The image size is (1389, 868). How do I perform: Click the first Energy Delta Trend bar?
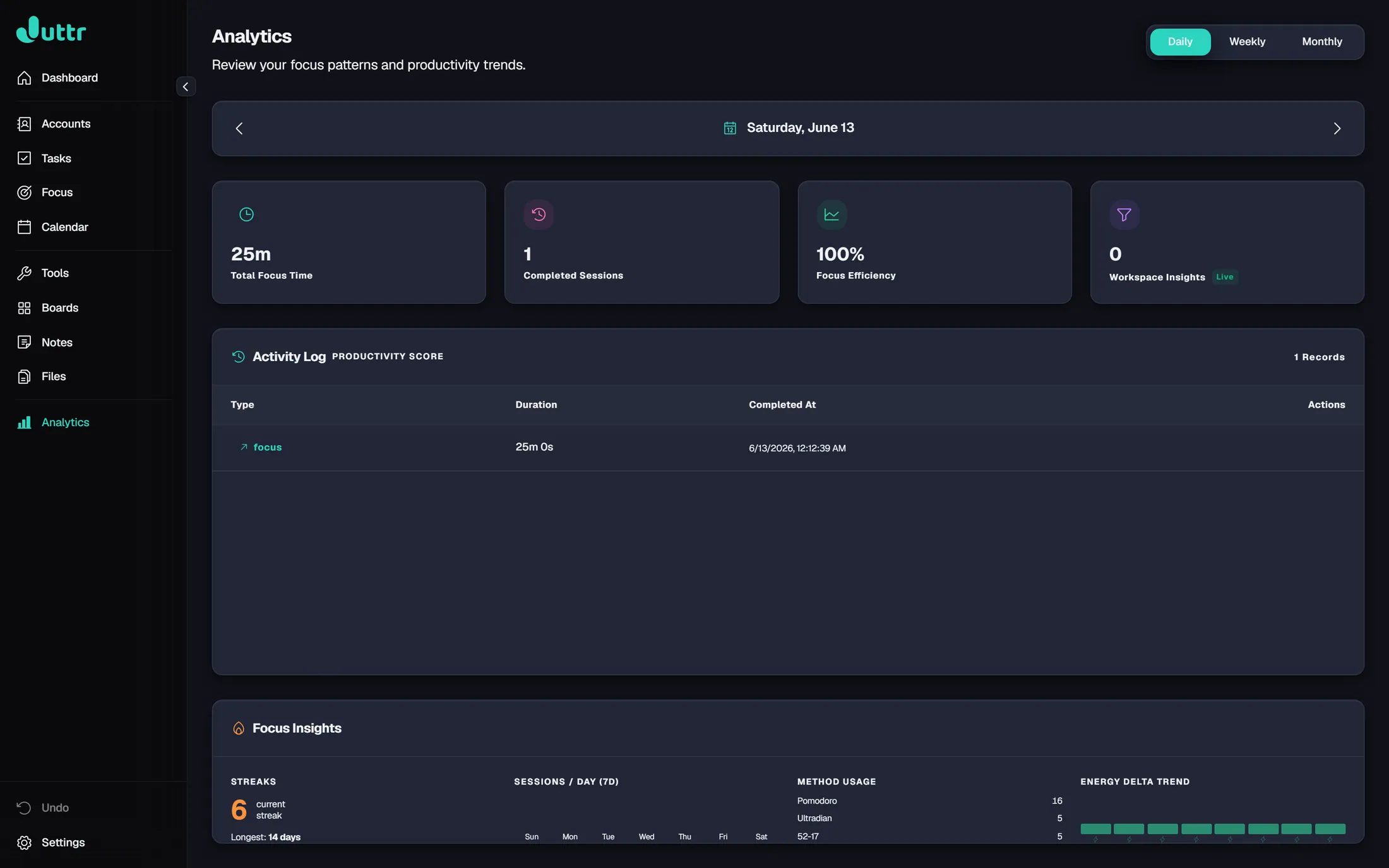[1095, 829]
